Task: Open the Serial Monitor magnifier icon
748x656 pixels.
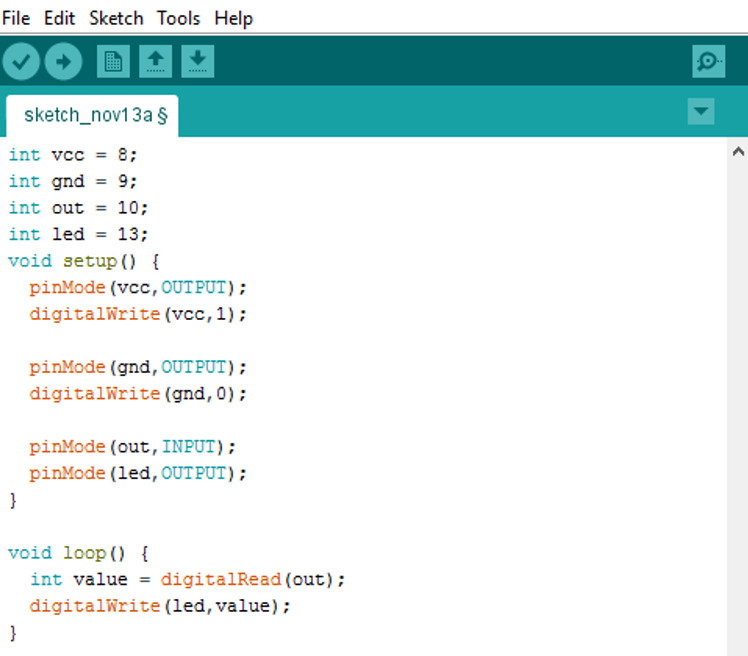Action: tap(708, 62)
